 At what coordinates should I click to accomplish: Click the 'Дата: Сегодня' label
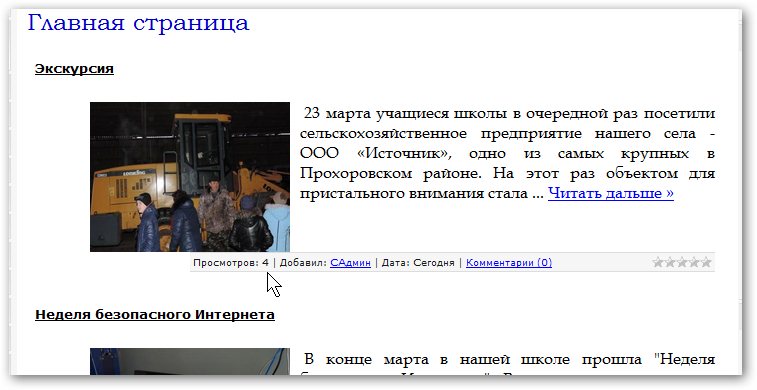[418, 263]
